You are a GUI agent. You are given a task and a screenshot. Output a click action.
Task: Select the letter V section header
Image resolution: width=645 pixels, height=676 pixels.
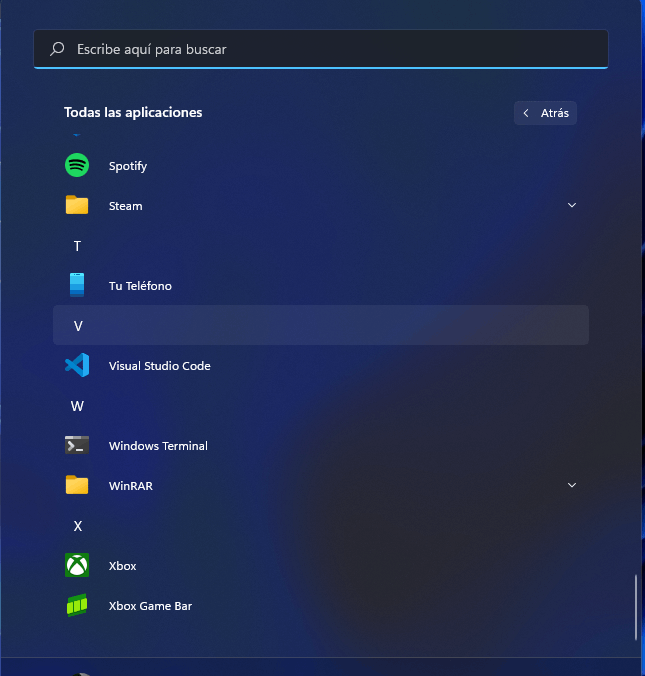(x=321, y=325)
